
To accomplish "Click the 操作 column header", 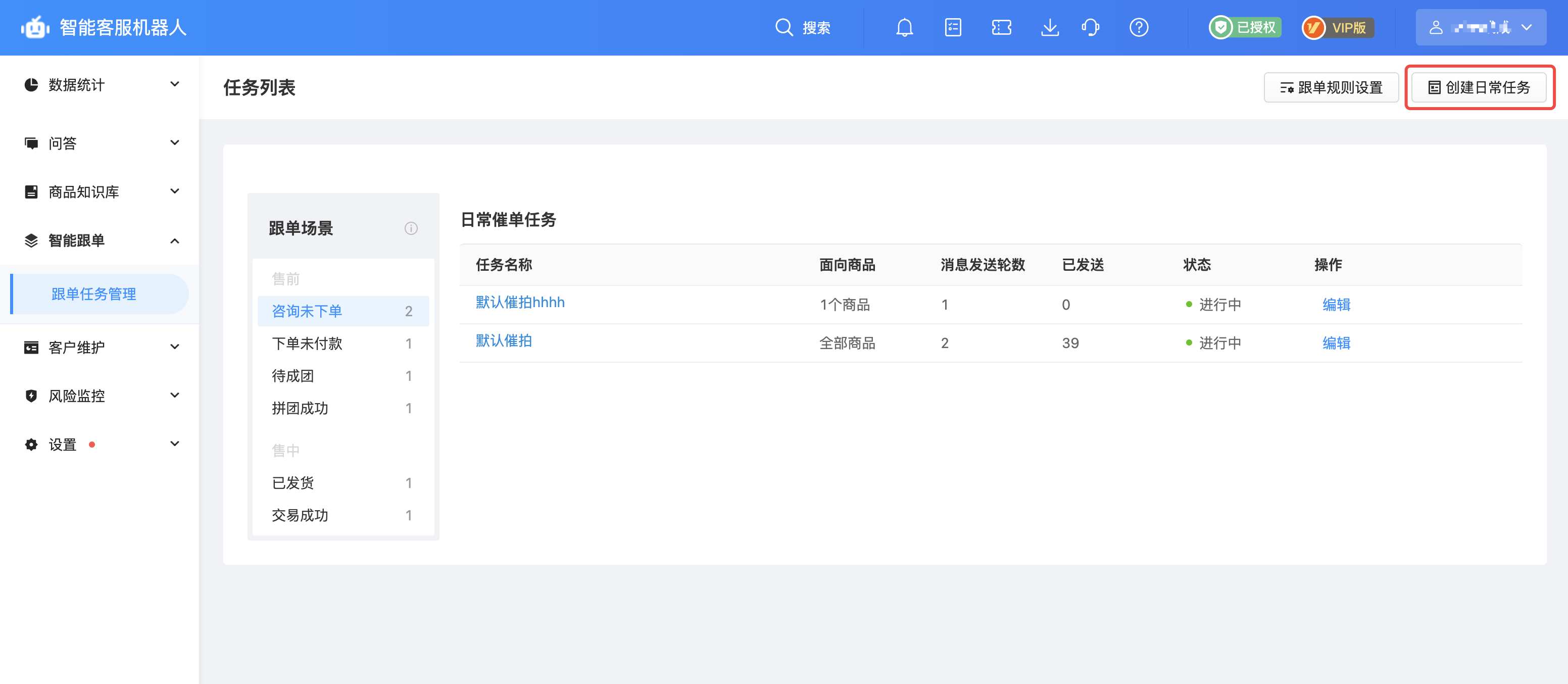I will tap(1328, 265).
